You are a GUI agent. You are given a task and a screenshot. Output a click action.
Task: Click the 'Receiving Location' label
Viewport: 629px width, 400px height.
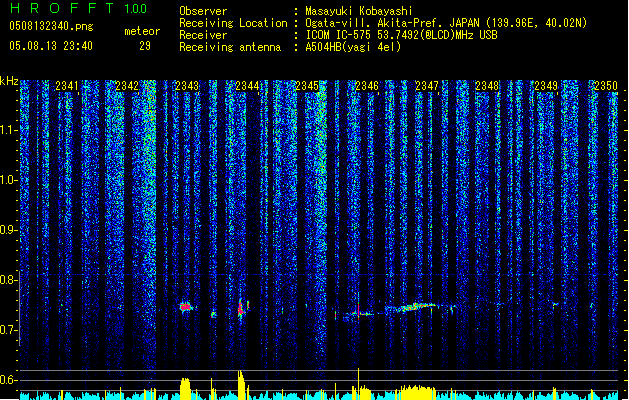(233, 23)
